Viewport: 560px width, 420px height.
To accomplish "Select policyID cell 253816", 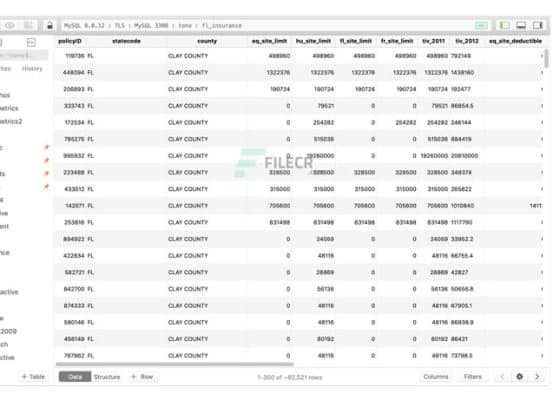I will coord(74,222).
